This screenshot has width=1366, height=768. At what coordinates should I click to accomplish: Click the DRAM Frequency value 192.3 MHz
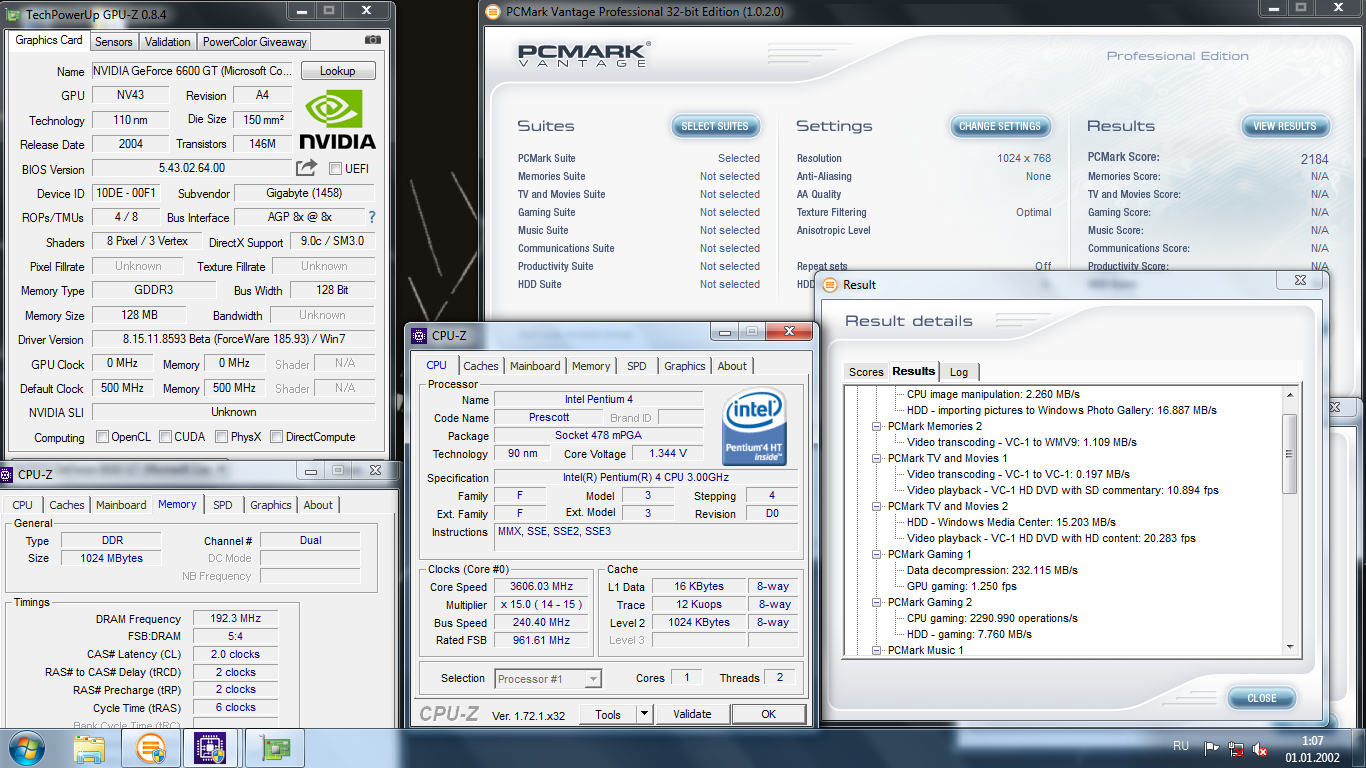[x=236, y=619]
